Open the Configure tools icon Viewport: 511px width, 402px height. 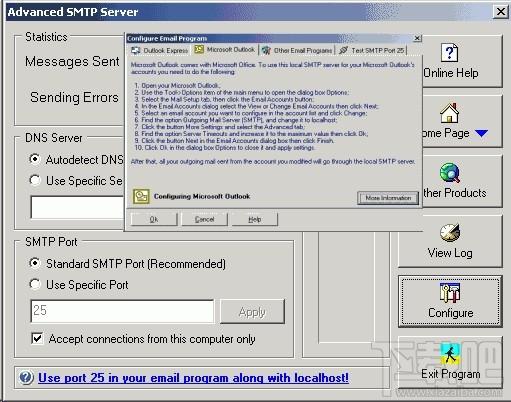(450, 293)
